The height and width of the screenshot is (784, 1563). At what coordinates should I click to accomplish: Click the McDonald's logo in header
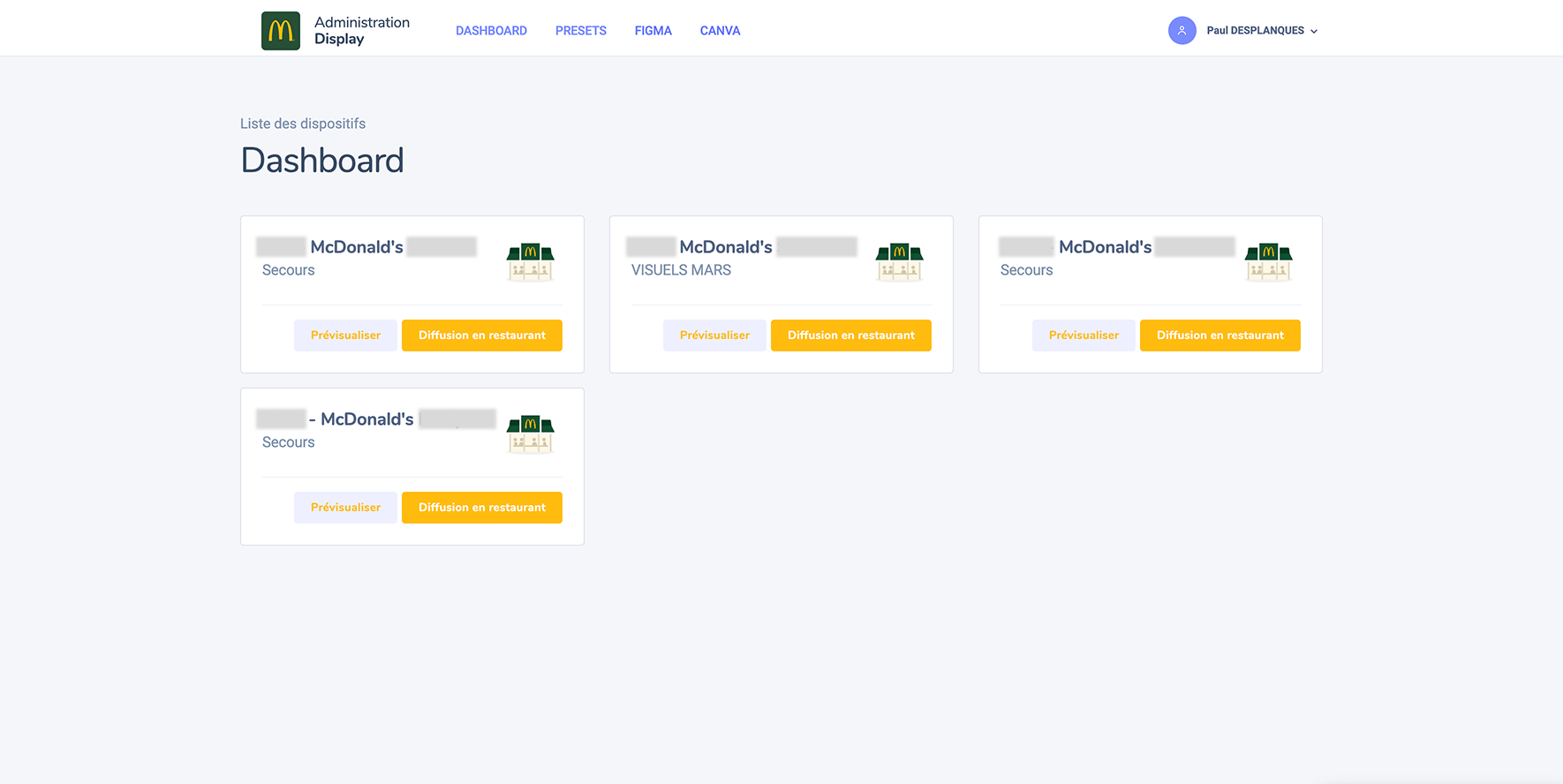click(281, 31)
